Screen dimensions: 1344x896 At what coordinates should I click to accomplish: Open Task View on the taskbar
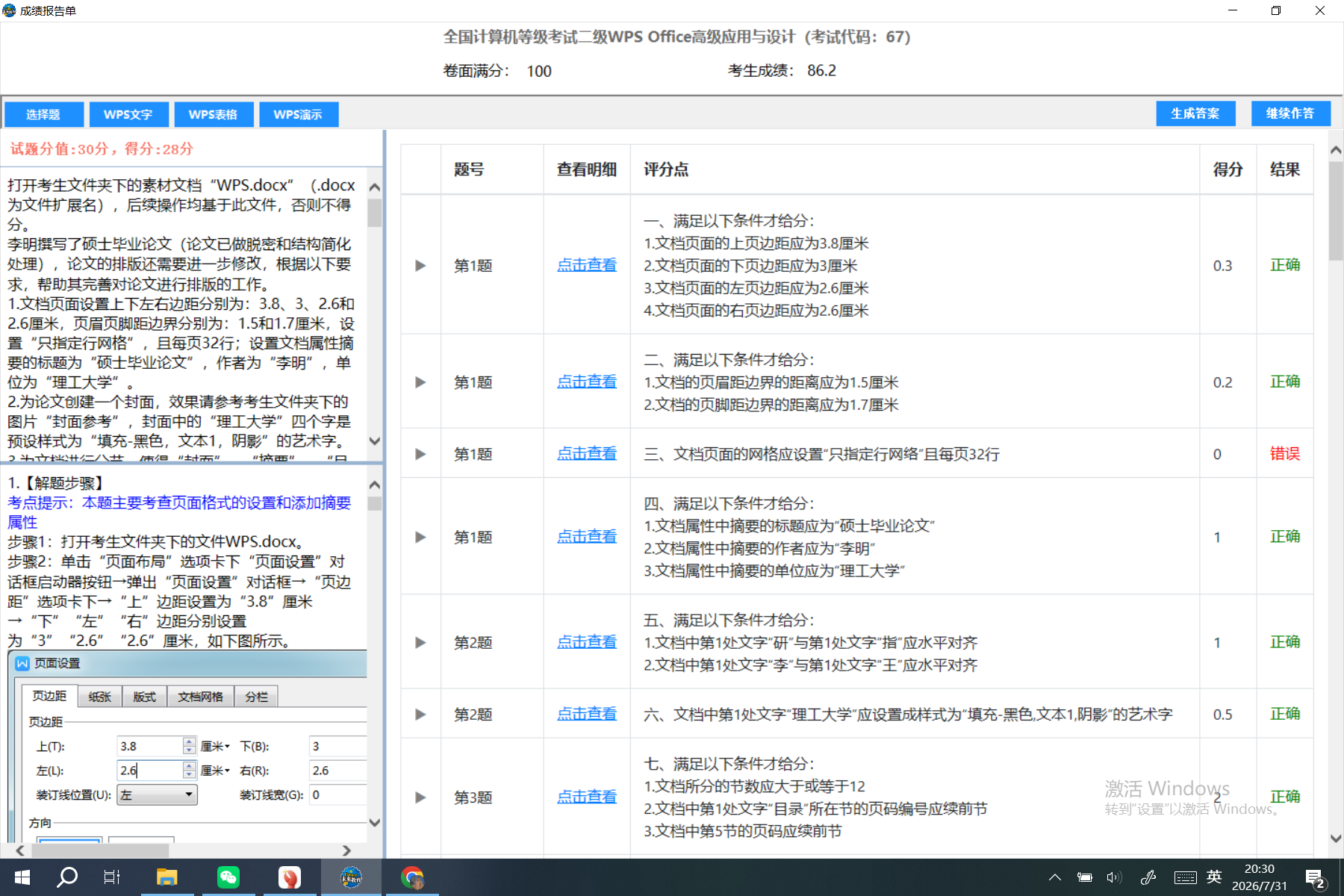[112, 877]
